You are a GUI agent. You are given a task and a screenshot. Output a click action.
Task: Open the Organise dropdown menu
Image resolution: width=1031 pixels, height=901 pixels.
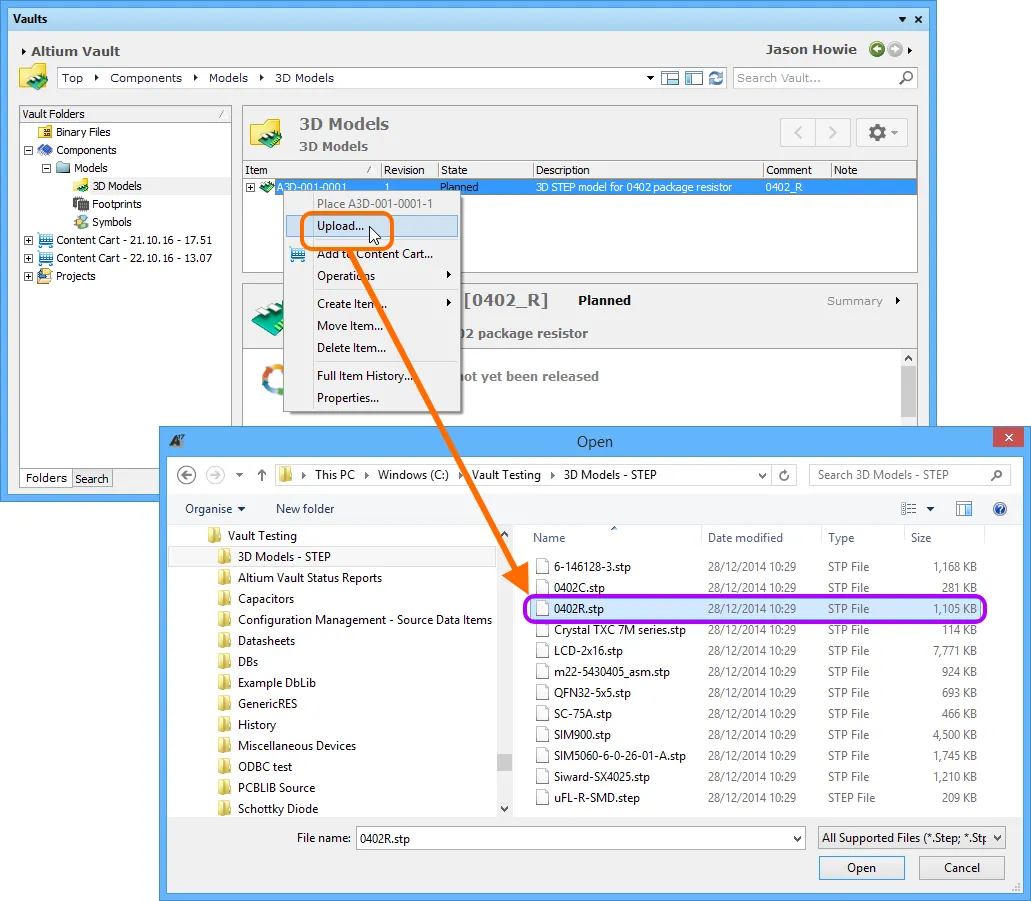click(215, 509)
